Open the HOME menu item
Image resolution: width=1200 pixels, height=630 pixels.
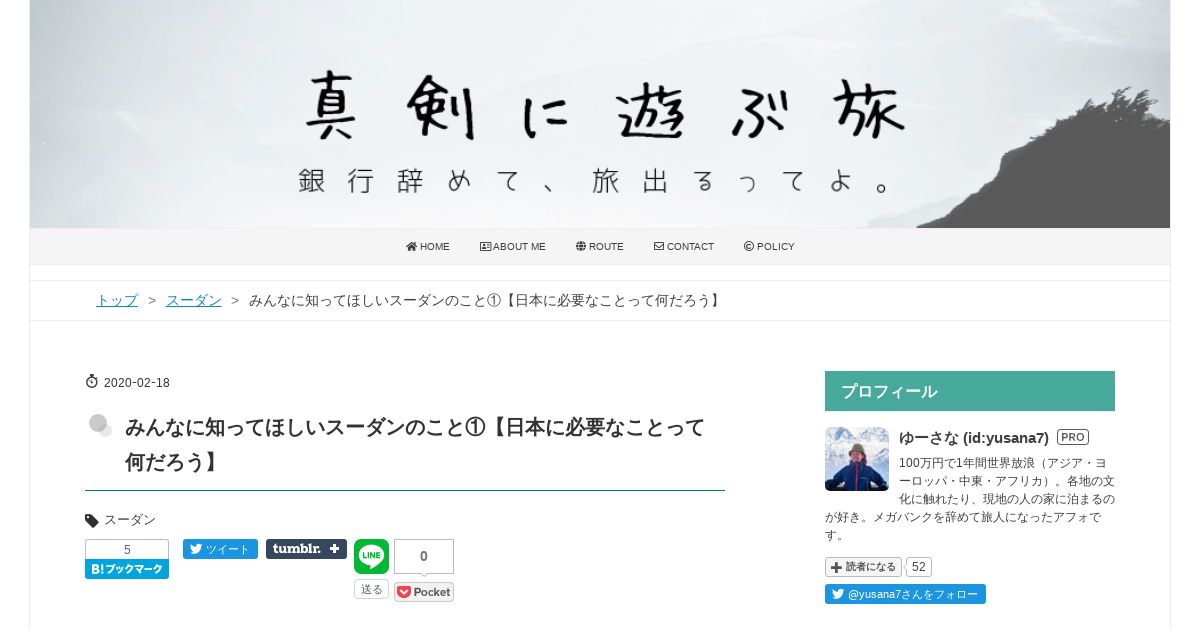coord(428,247)
